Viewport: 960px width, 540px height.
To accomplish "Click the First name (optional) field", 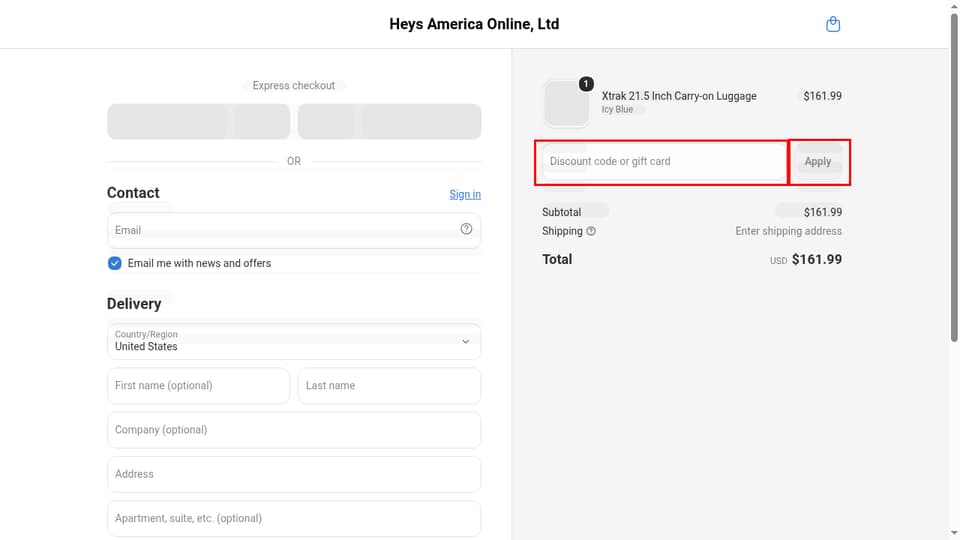I will (198, 386).
